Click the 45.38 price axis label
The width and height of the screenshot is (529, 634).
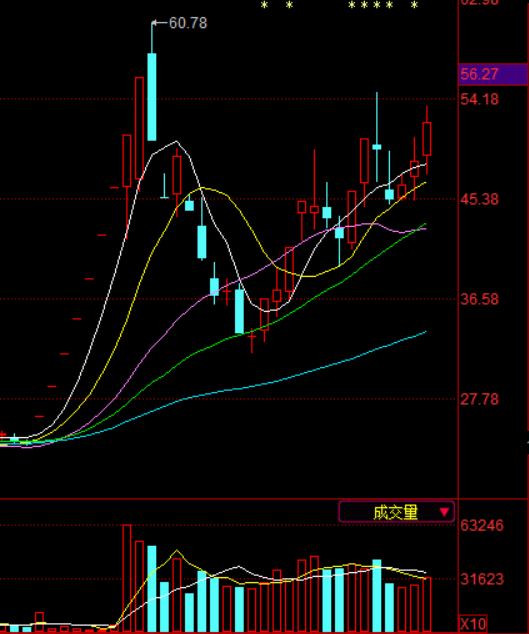tap(479, 199)
